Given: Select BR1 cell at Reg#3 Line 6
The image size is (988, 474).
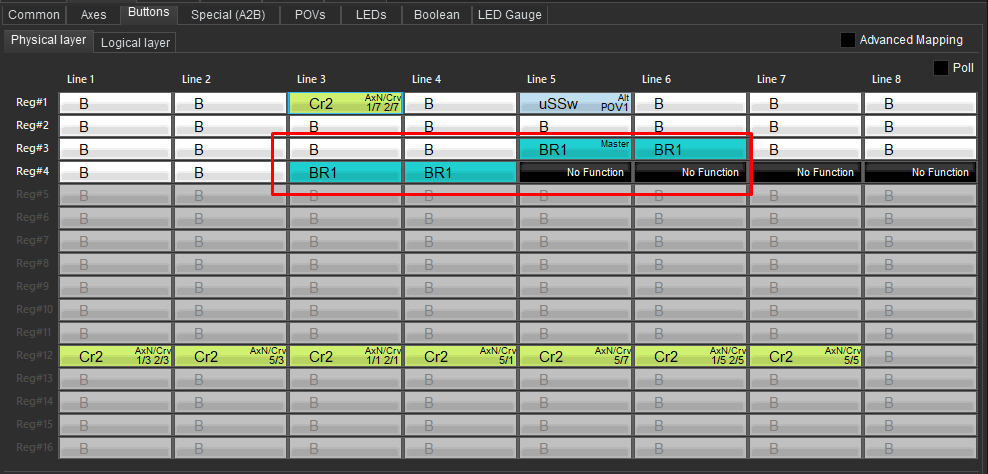Looking at the screenshot, I should 691,149.
